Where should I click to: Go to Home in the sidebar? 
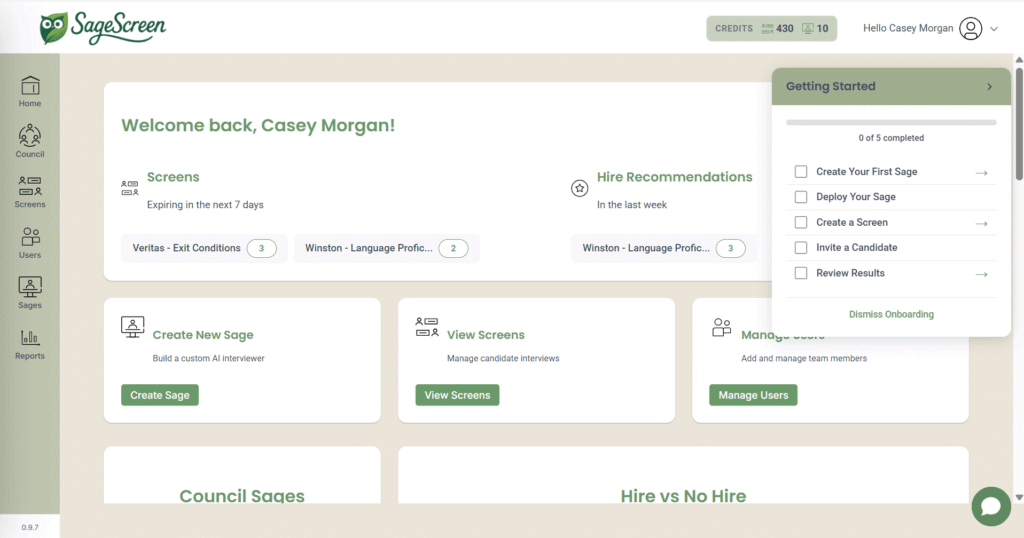click(x=30, y=91)
